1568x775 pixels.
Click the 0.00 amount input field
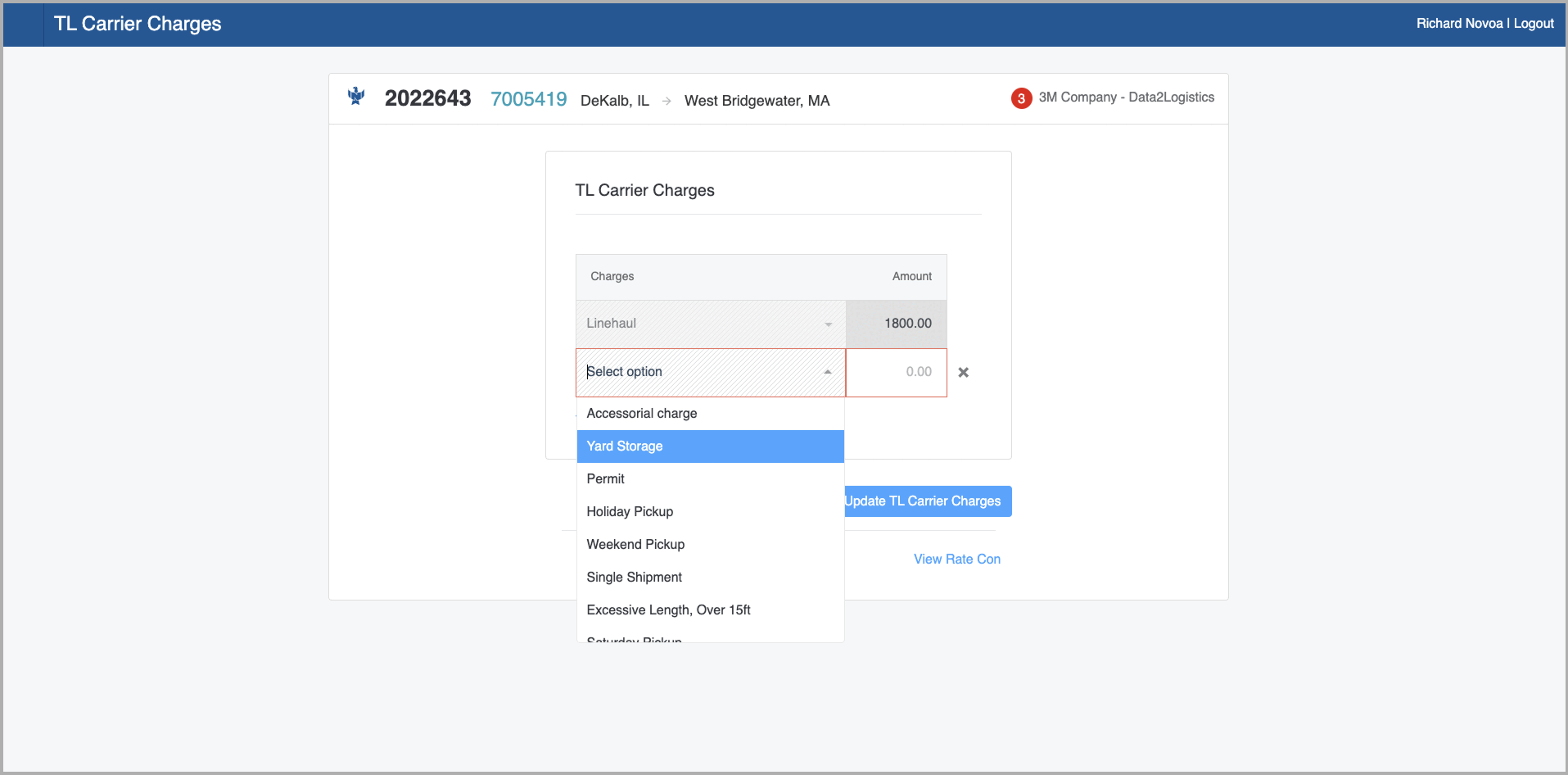tap(897, 373)
